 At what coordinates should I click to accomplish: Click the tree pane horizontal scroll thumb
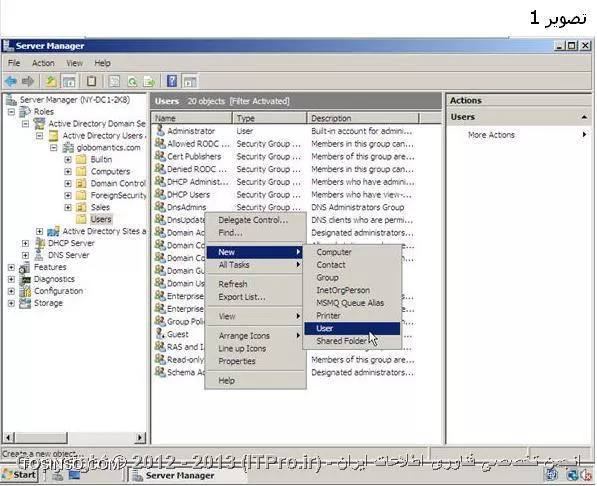pos(40,437)
